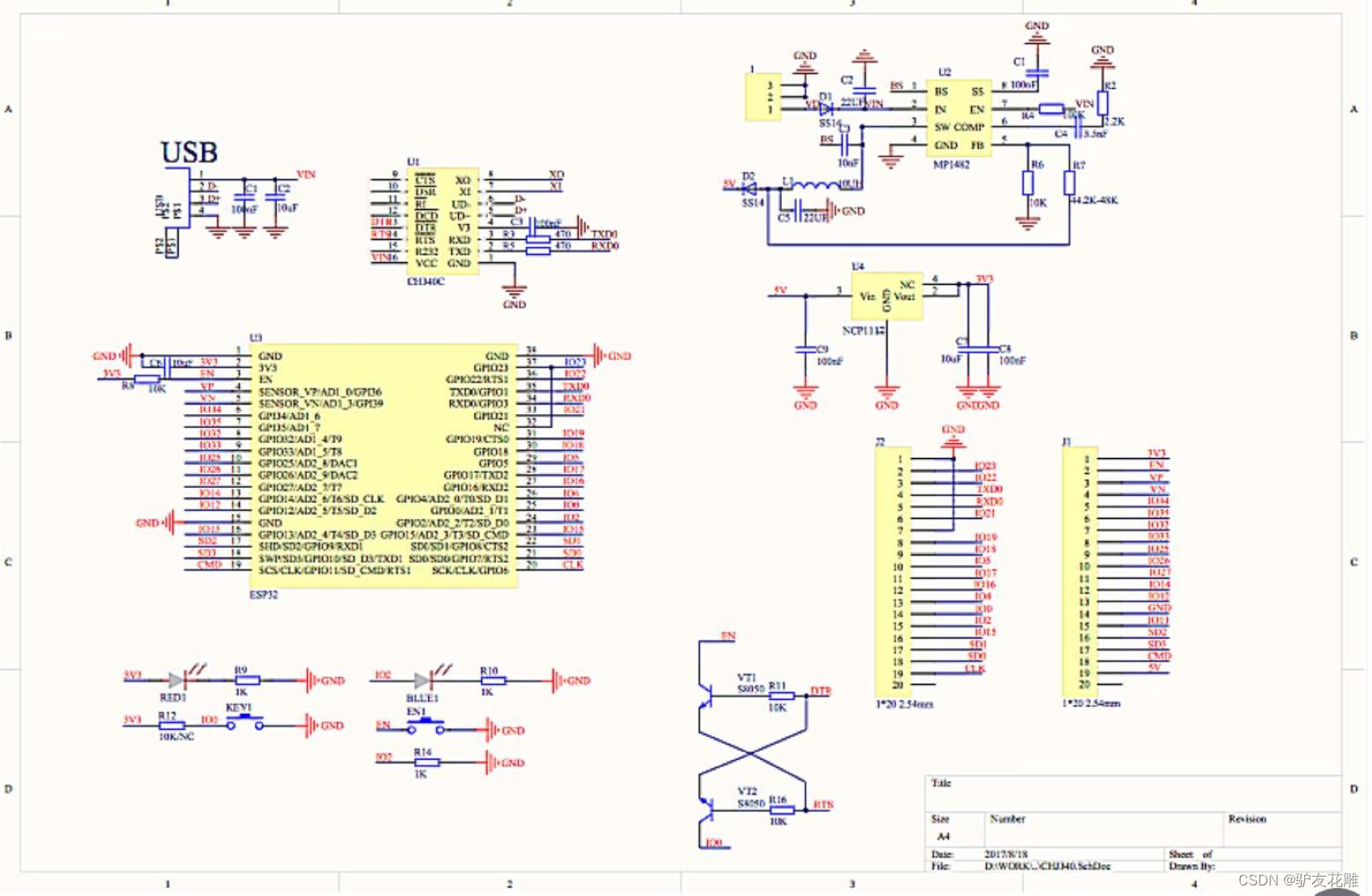Click the J1 20-pin header symbol
Image resolution: width=1372 pixels, height=896 pixels.
pos(1079,571)
